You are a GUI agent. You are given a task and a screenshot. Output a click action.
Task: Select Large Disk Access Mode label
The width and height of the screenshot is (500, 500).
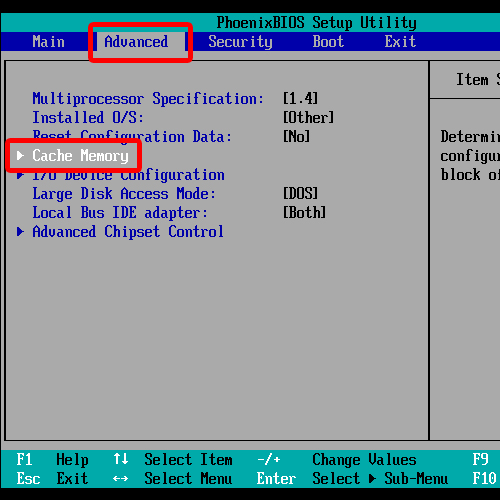pos(124,194)
